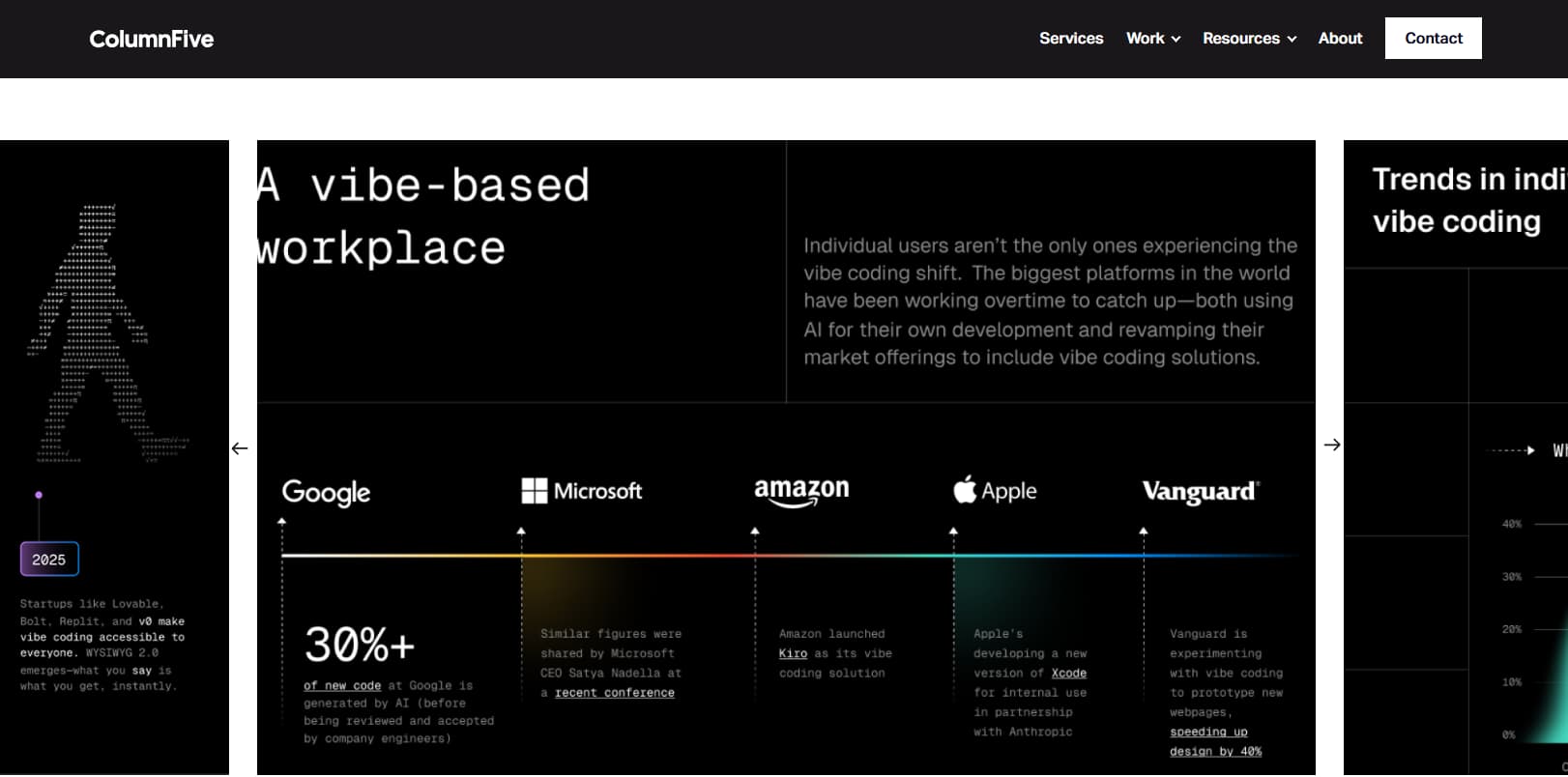
Task: Click the "Startups like Lovable" caption text
Action: tap(102, 645)
